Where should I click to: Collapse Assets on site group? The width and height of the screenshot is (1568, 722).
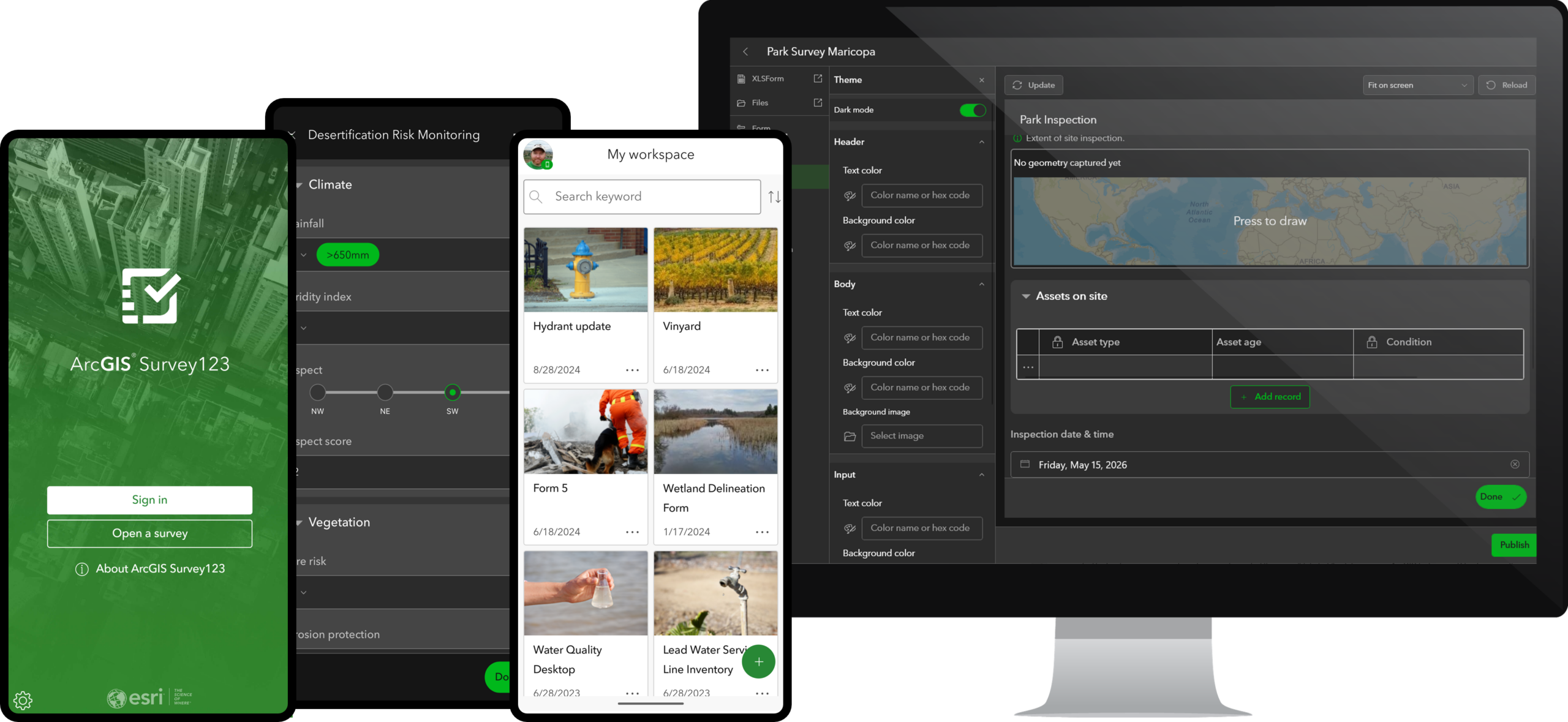1025,296
